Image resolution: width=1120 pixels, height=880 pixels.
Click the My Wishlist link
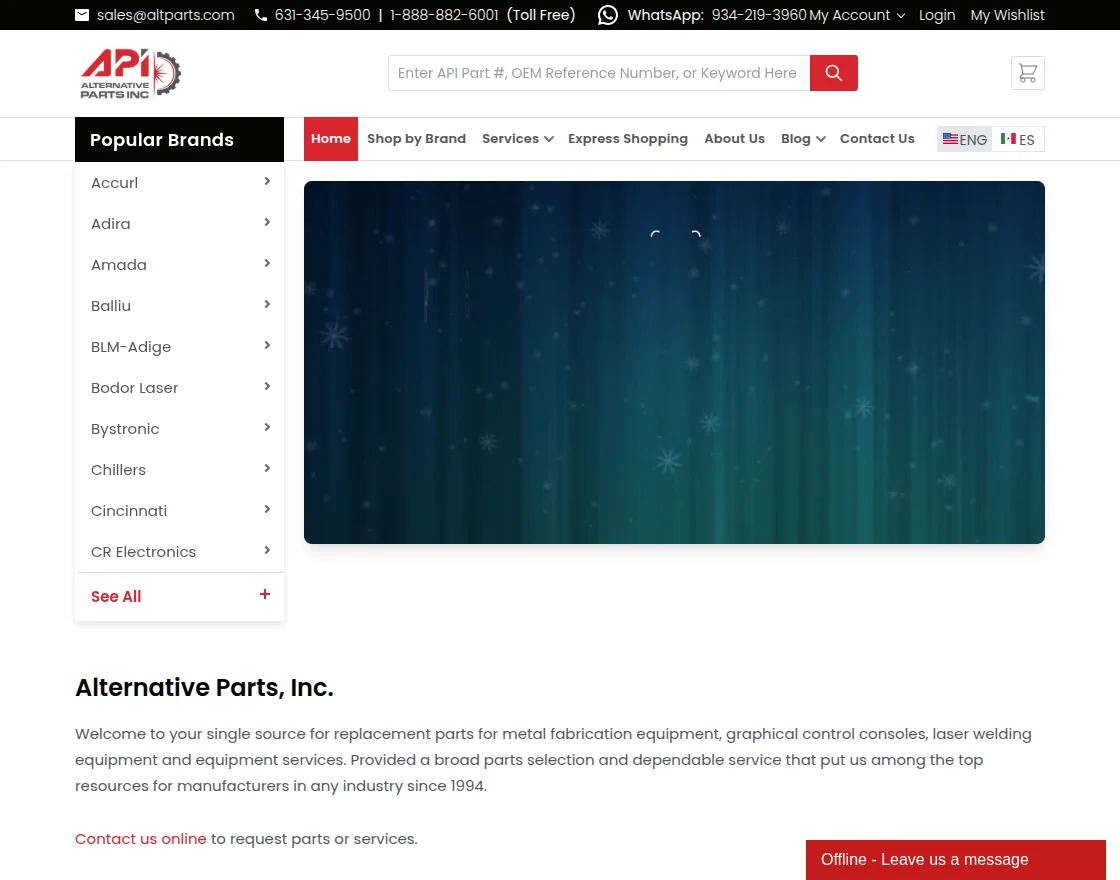pos(1007,15)
